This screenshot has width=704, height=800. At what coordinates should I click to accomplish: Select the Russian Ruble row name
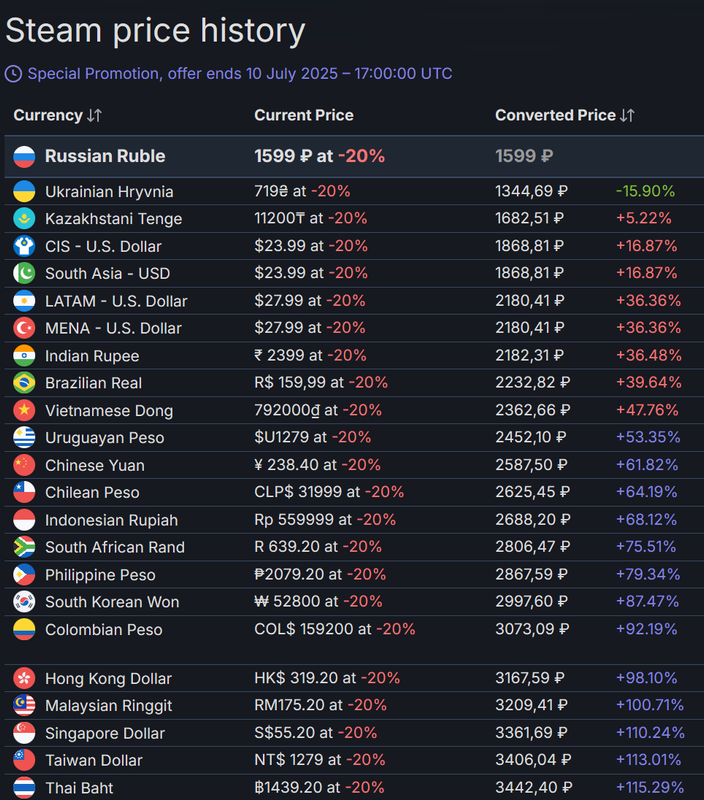(x=105, y=156)
